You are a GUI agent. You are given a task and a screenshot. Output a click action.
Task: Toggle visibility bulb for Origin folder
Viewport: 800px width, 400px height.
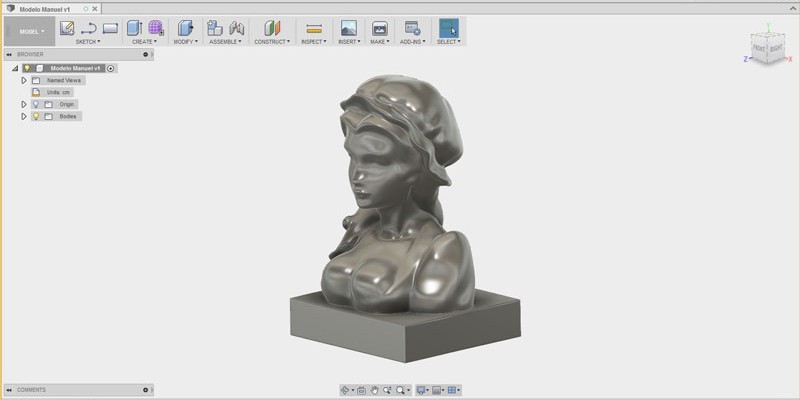click(x=35, y=104)
